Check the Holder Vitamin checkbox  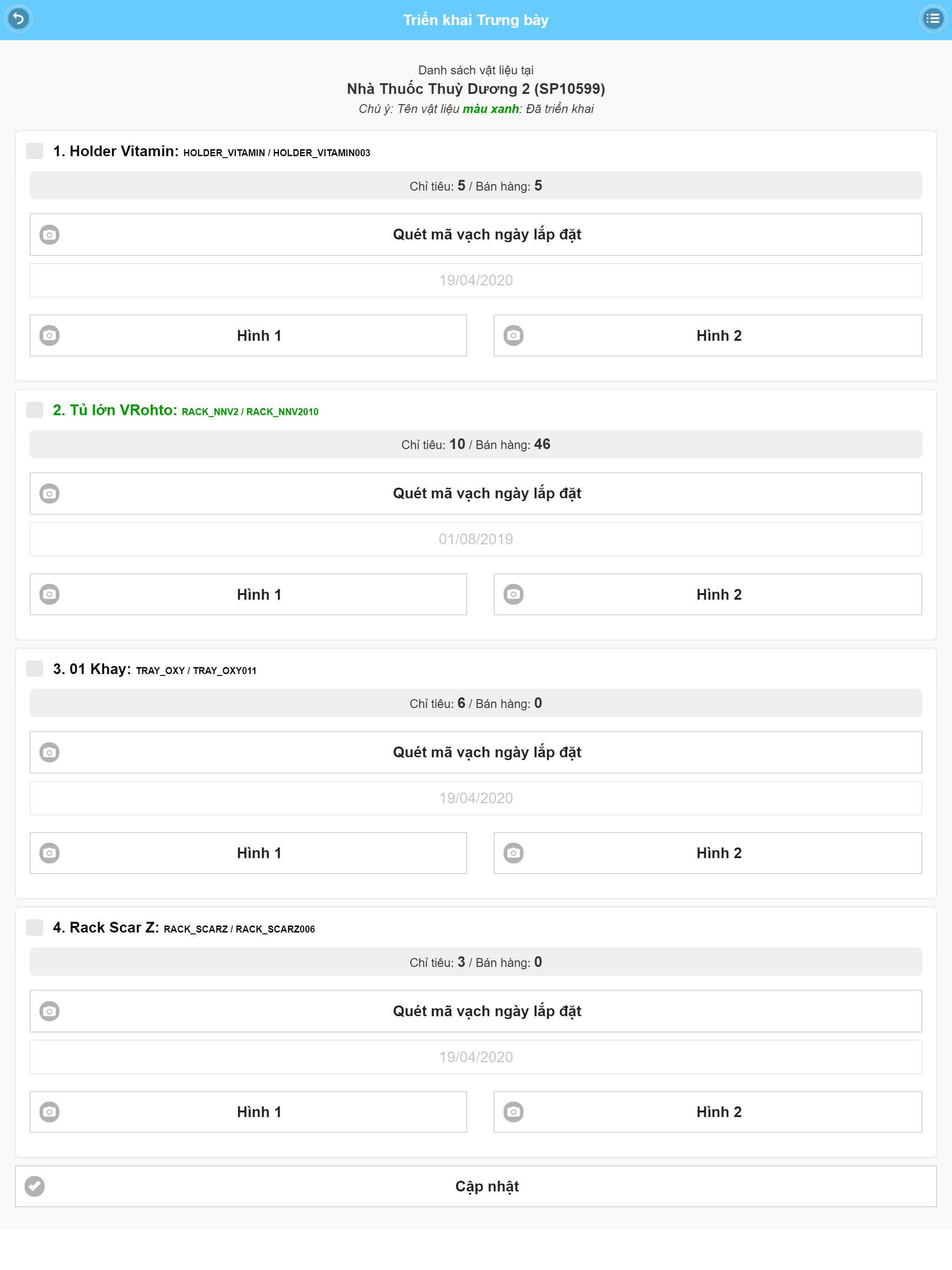pyautogui.click(x=34, y=151)
